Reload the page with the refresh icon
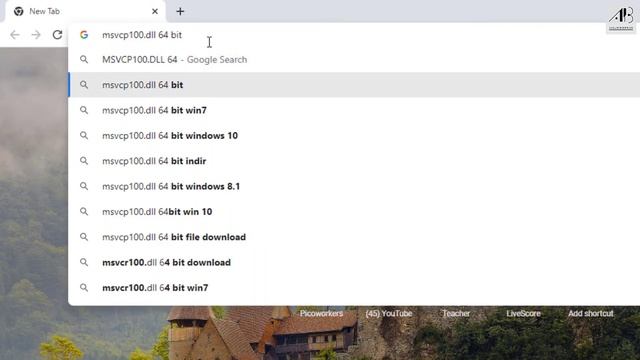640x360 pixels. 57,35
